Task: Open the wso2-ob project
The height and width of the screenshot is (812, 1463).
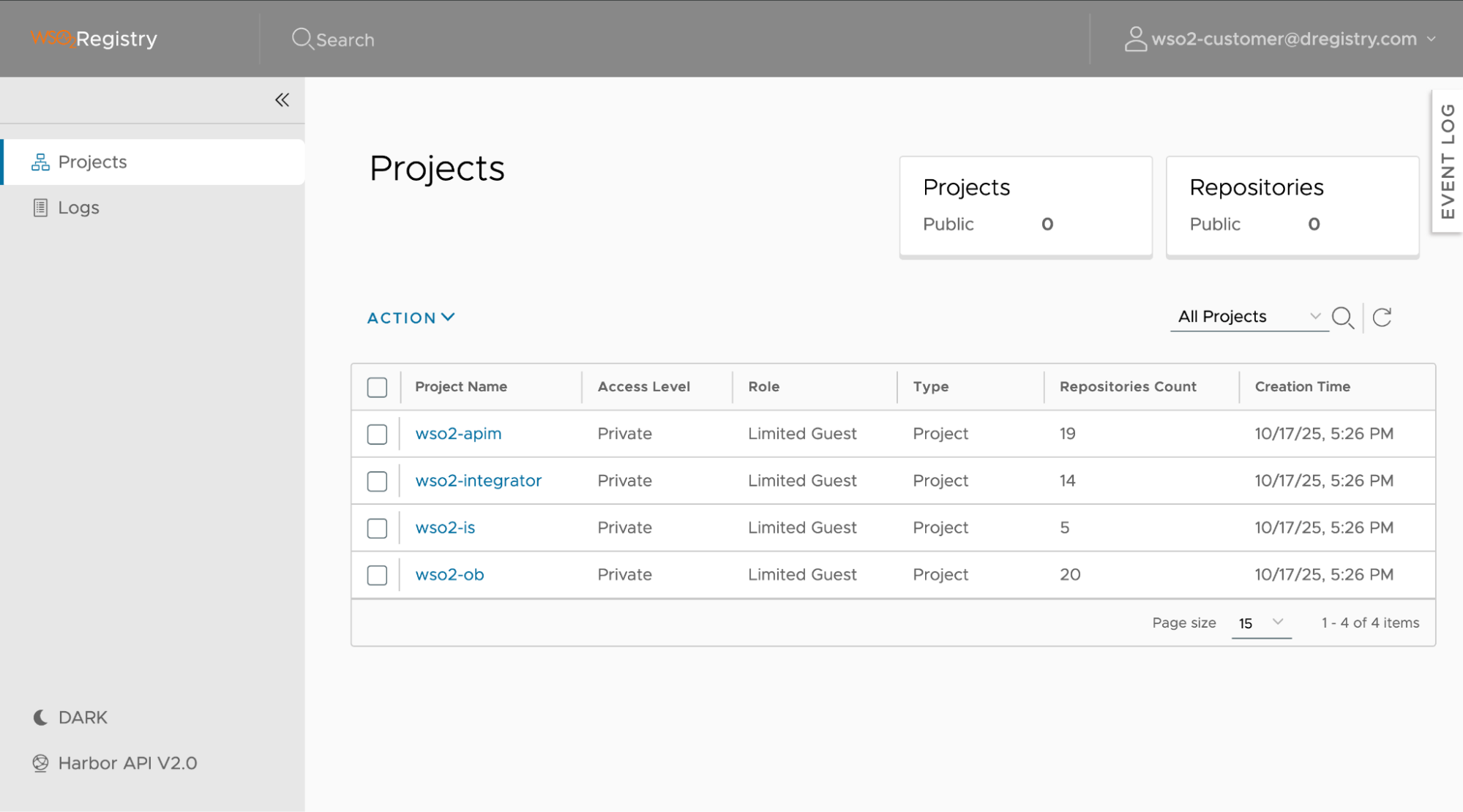Action: (x=449, y=574)
